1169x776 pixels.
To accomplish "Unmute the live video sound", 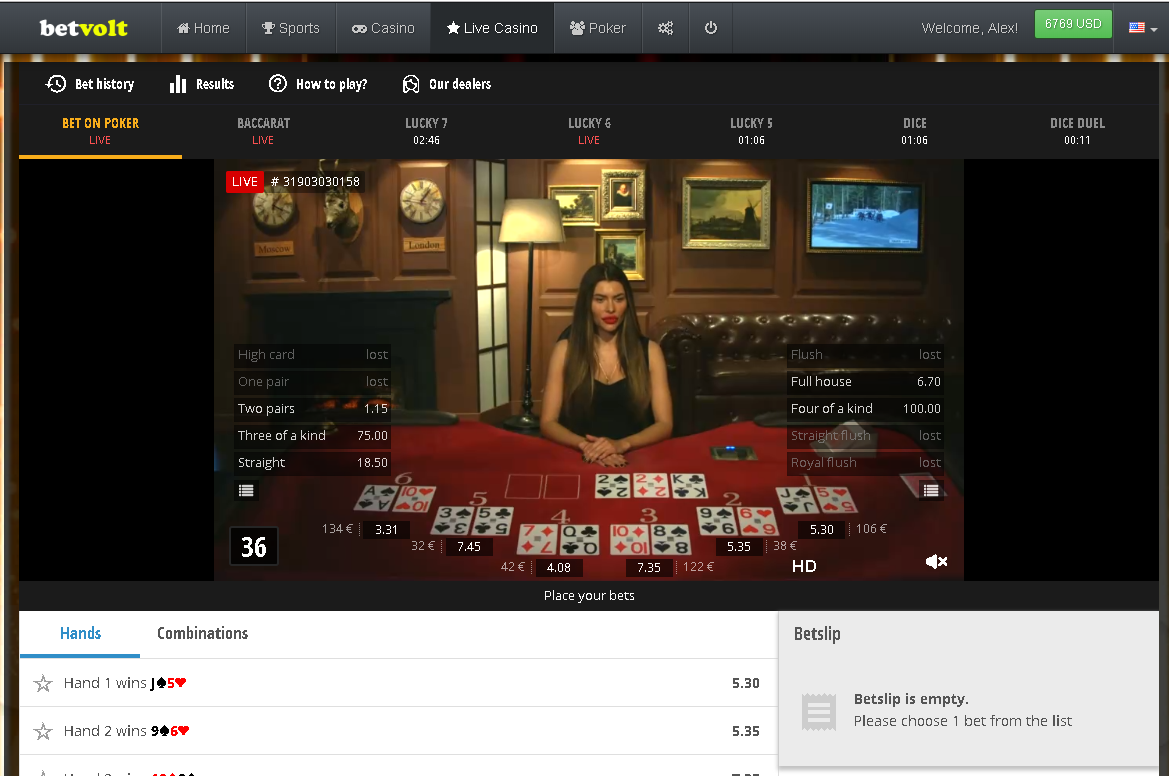I will pyautogui.click(x=936, y=562).
